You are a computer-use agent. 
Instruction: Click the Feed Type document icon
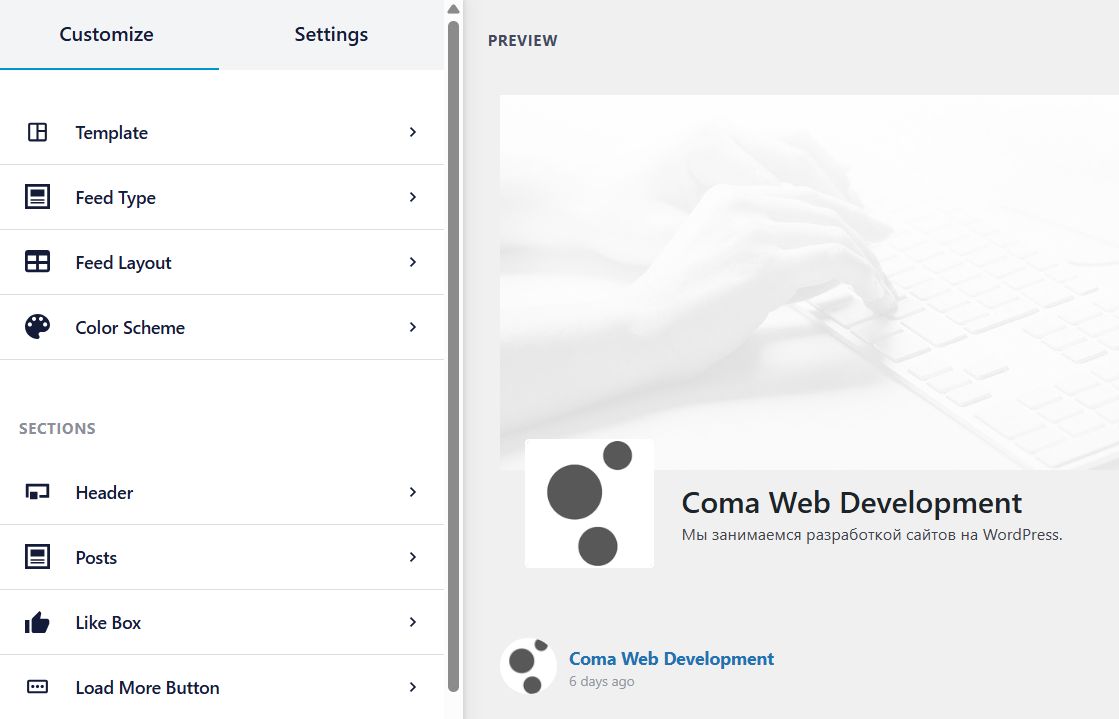(x=37, y=196)
